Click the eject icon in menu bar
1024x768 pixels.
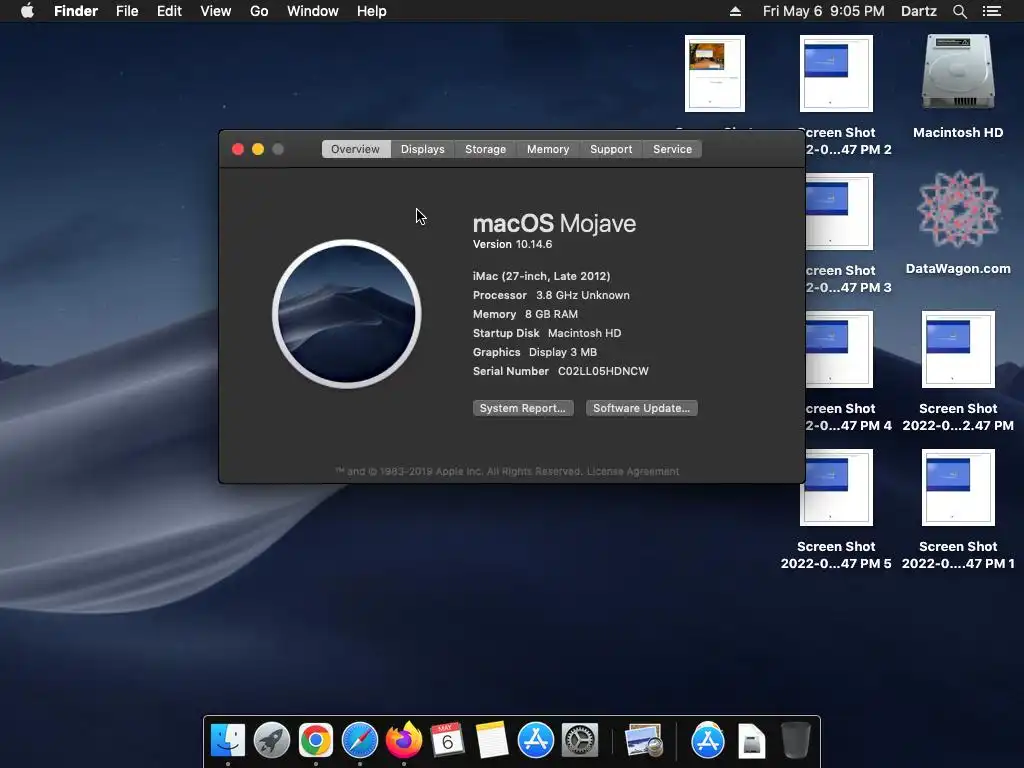[735, 11]
